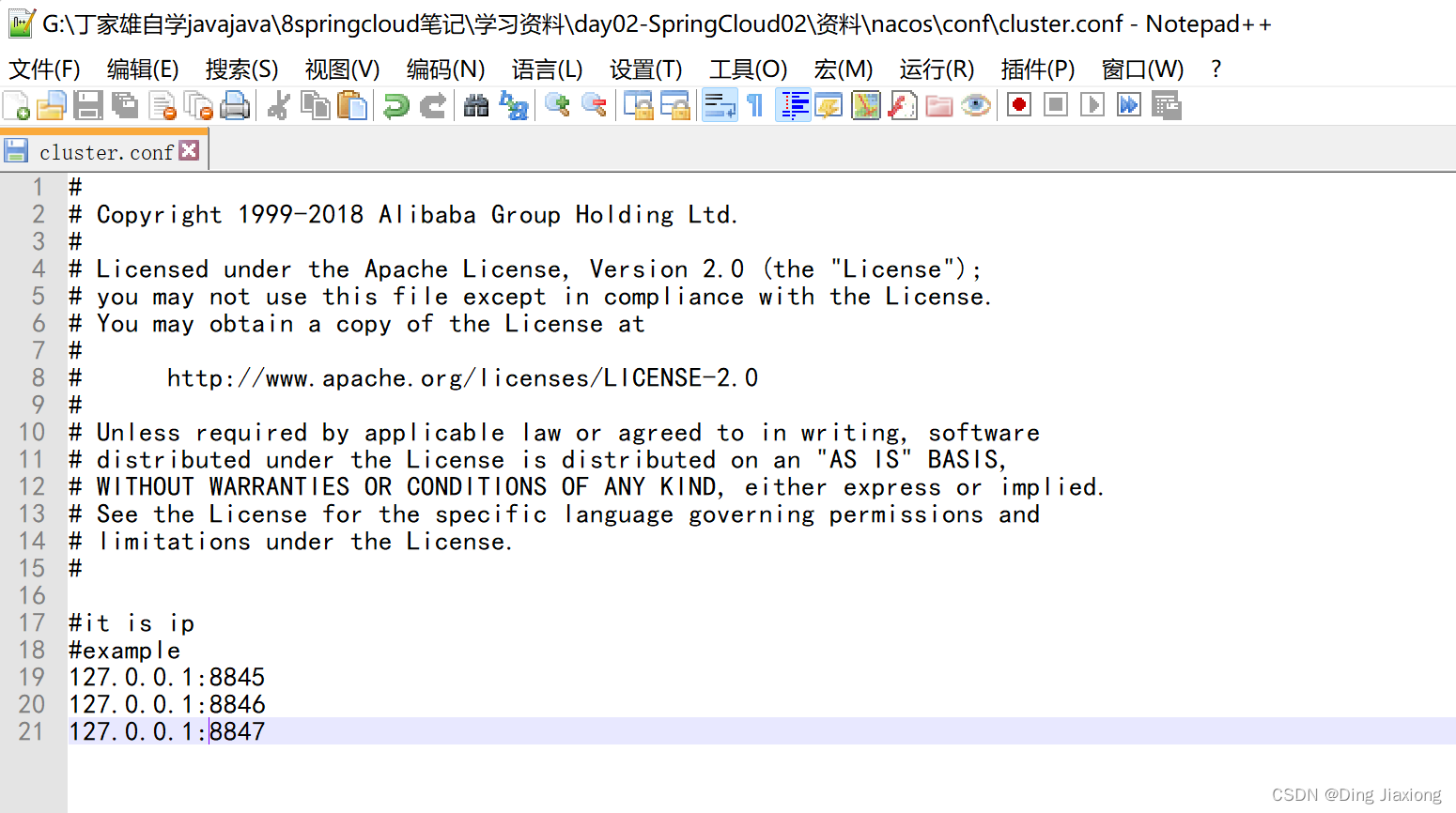Save the current file with the single floppy icon
Screen dimensions: 1456x813
point(88,105)
